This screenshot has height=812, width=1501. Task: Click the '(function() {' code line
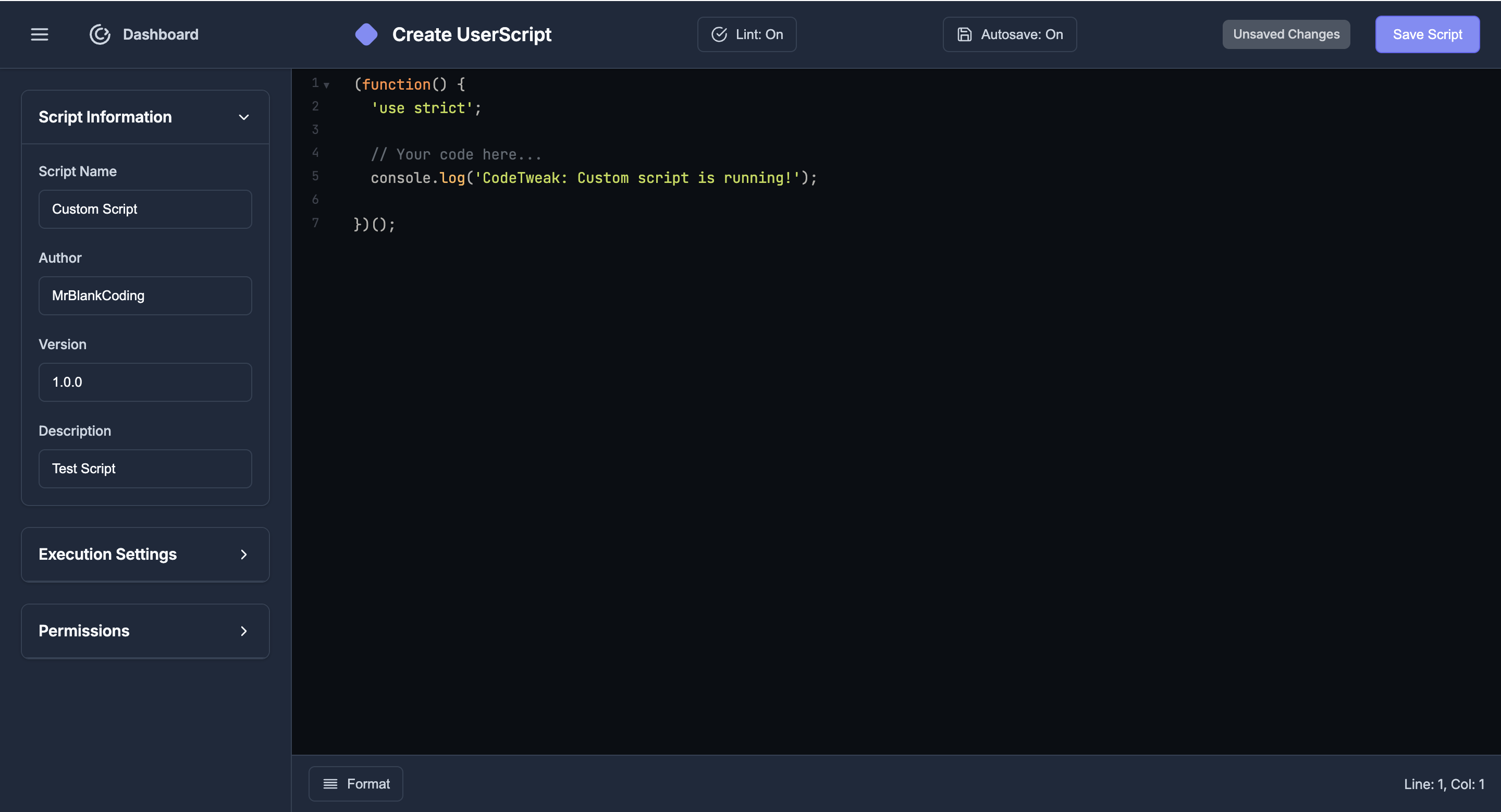410,84
